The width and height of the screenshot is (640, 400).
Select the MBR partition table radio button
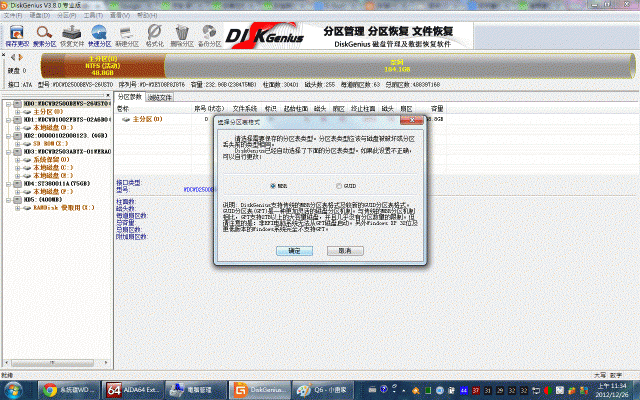click(x=273, y=186)
